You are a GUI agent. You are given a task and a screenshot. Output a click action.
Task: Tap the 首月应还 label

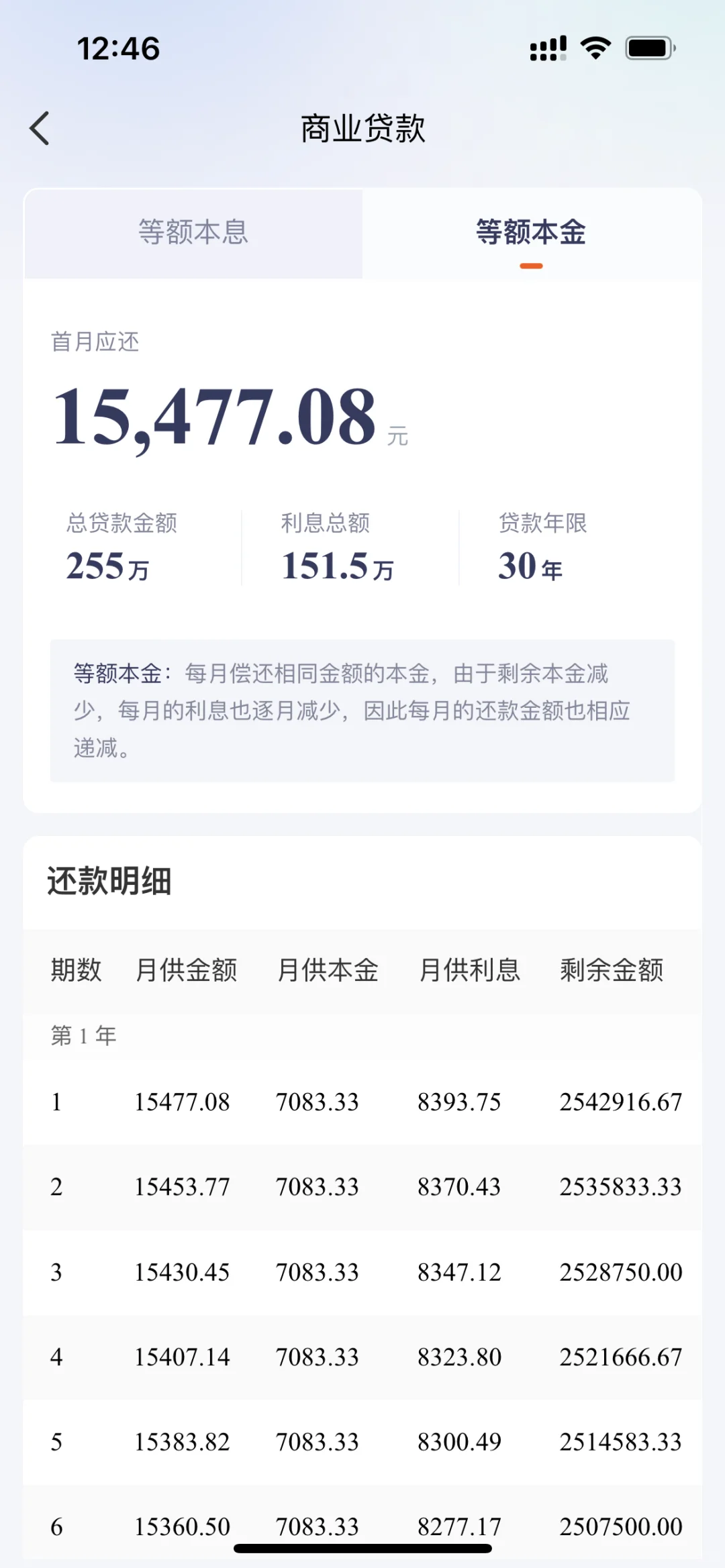click(95, 342)
